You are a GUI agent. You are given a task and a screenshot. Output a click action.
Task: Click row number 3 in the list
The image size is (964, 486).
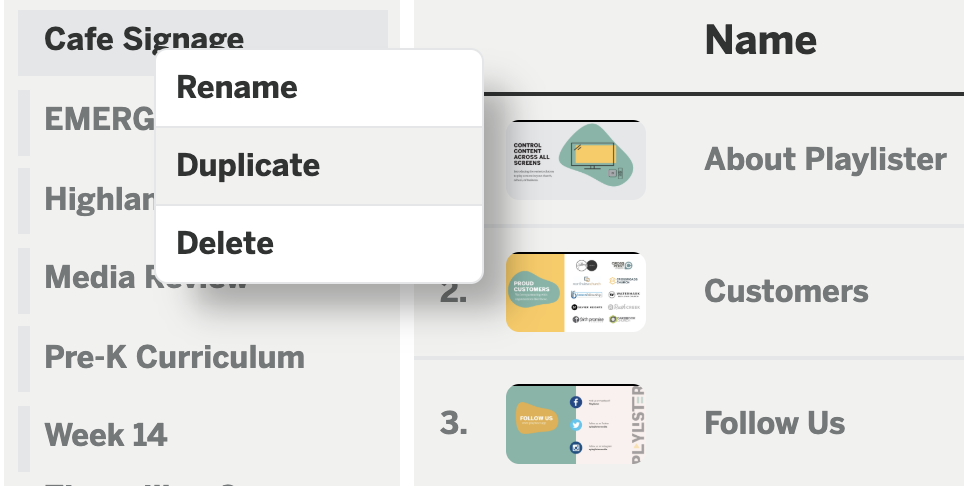point(453,423)
